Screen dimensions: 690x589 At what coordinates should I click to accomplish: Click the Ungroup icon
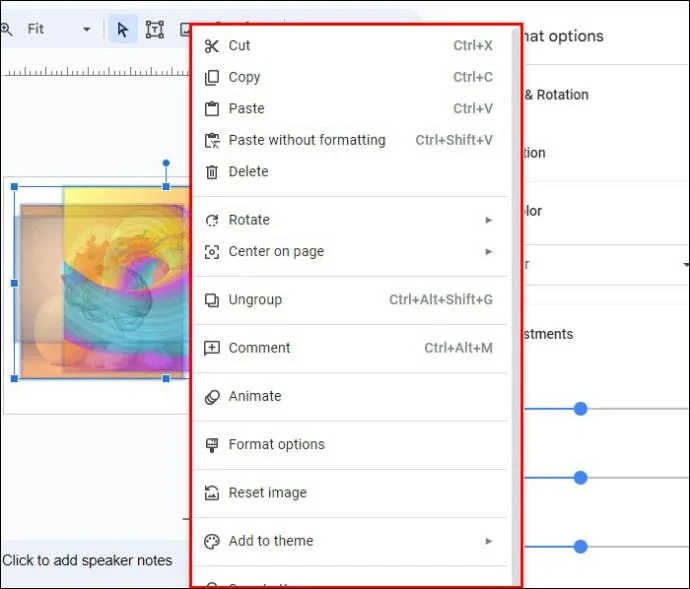212,300
